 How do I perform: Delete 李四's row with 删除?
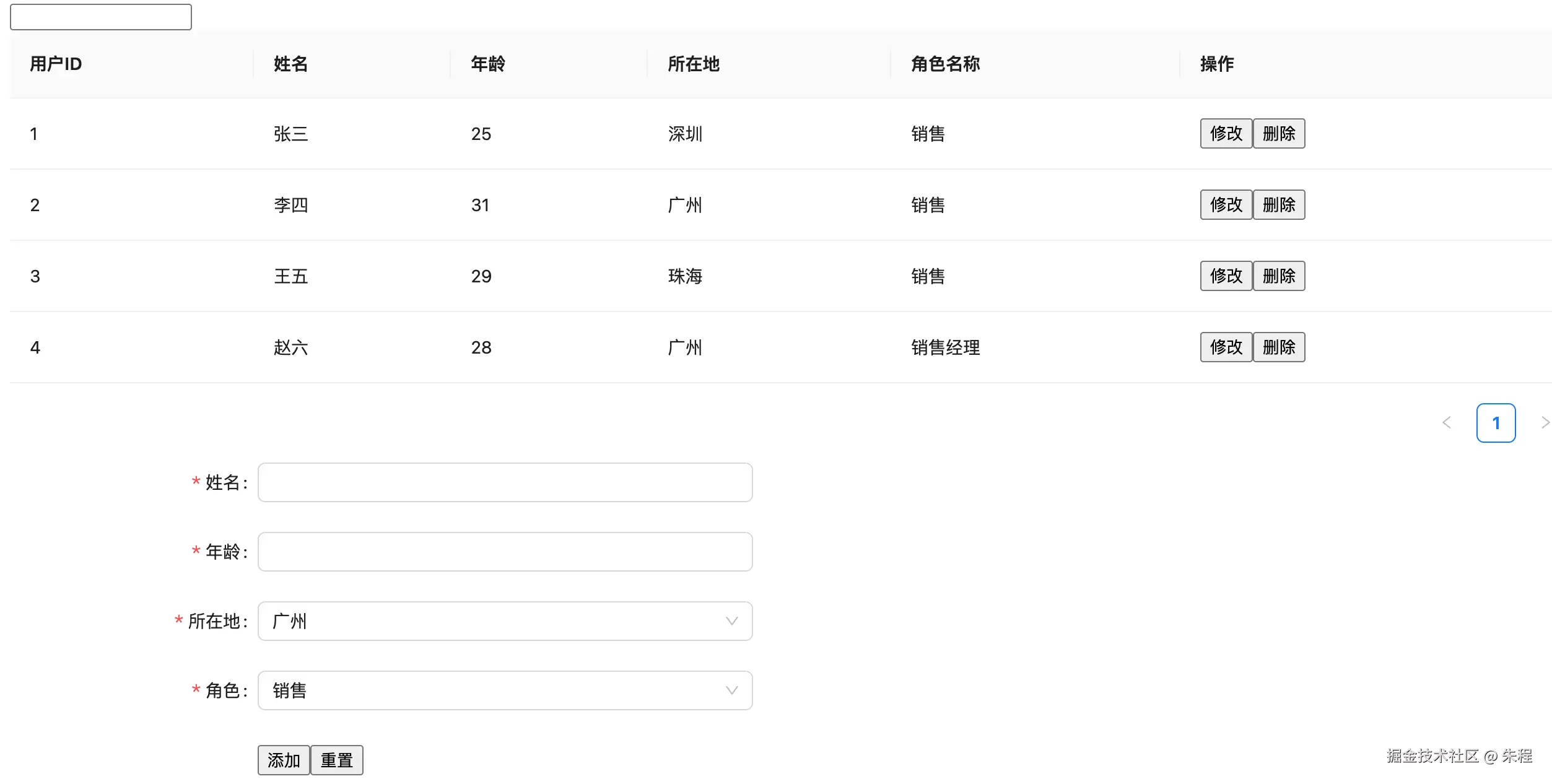1279,205
